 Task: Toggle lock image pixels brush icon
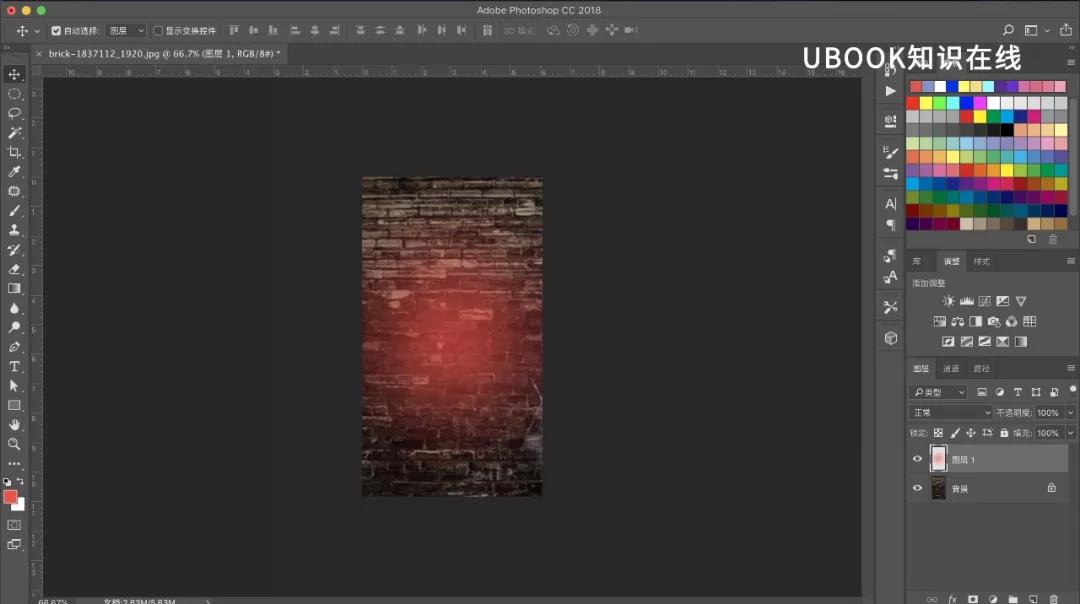(955, 433)
